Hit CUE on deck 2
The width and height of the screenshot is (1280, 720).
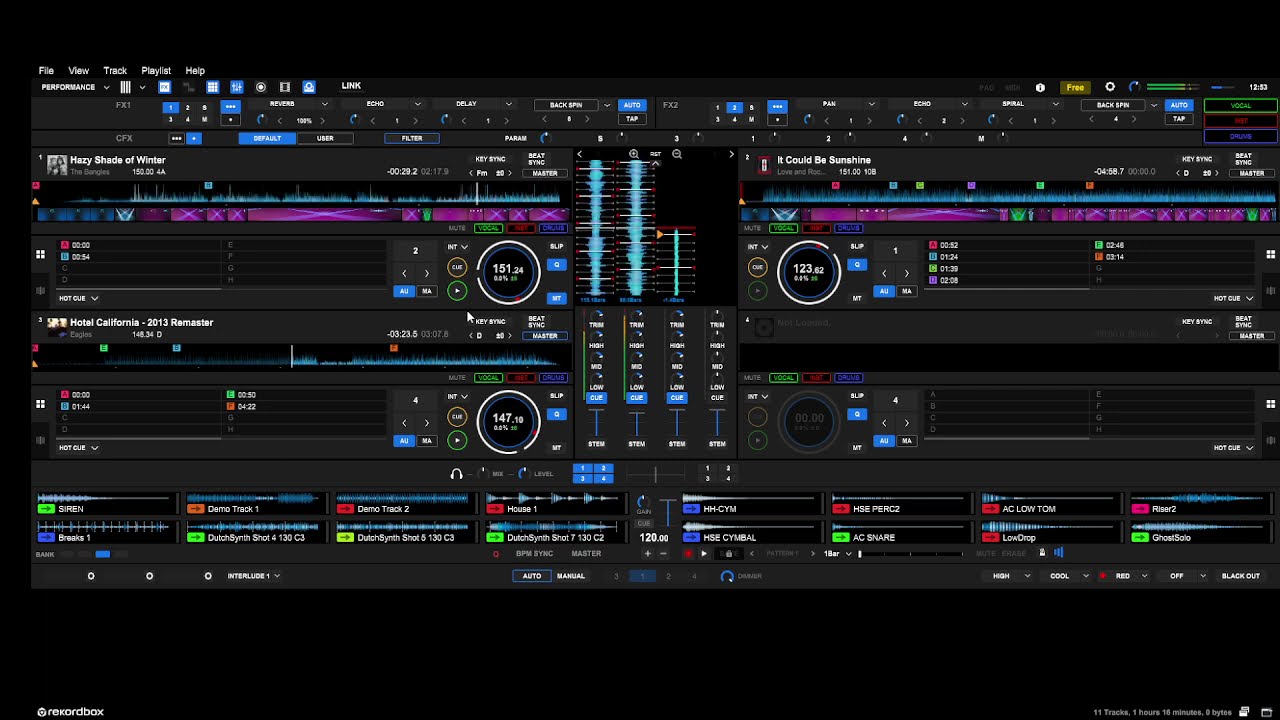[x=757, y=267]
